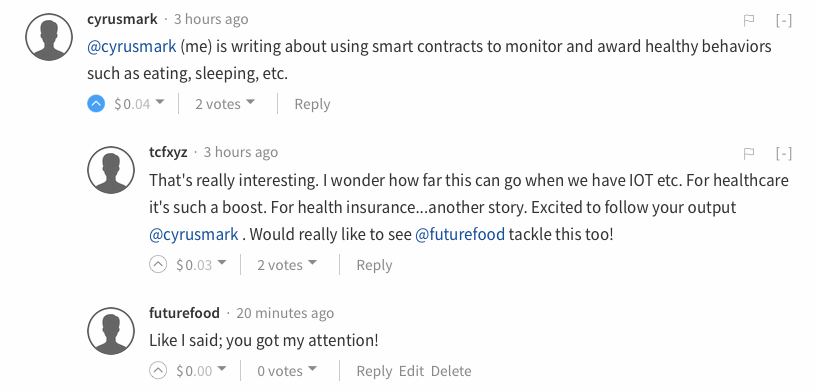This screenshot has height=392, width=816.
Task: Collapse the tcfxyz comment
Action: [784, 154]
